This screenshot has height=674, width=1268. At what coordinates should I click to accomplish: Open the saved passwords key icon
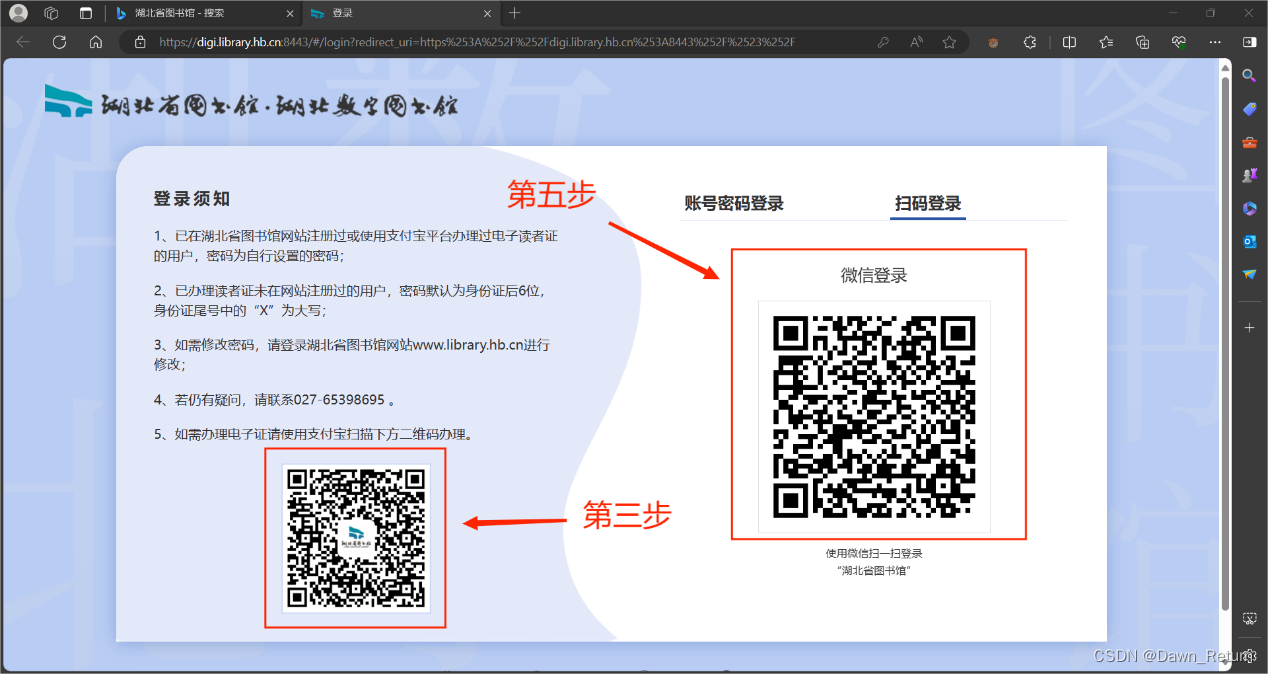click(884, 42)
